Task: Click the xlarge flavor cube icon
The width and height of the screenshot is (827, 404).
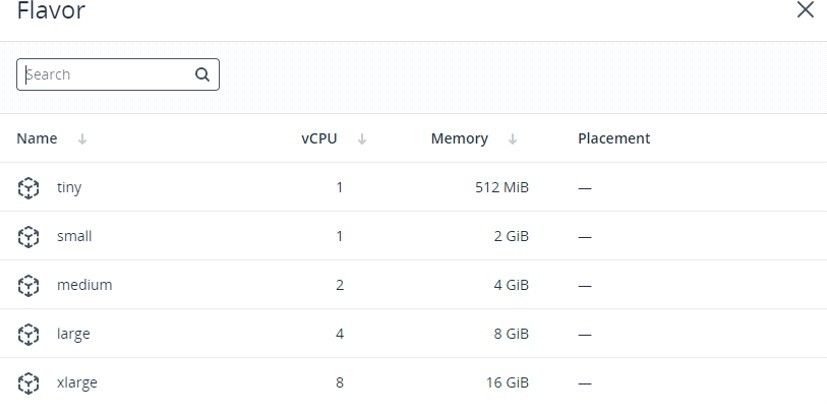Action: click(28, 383)
